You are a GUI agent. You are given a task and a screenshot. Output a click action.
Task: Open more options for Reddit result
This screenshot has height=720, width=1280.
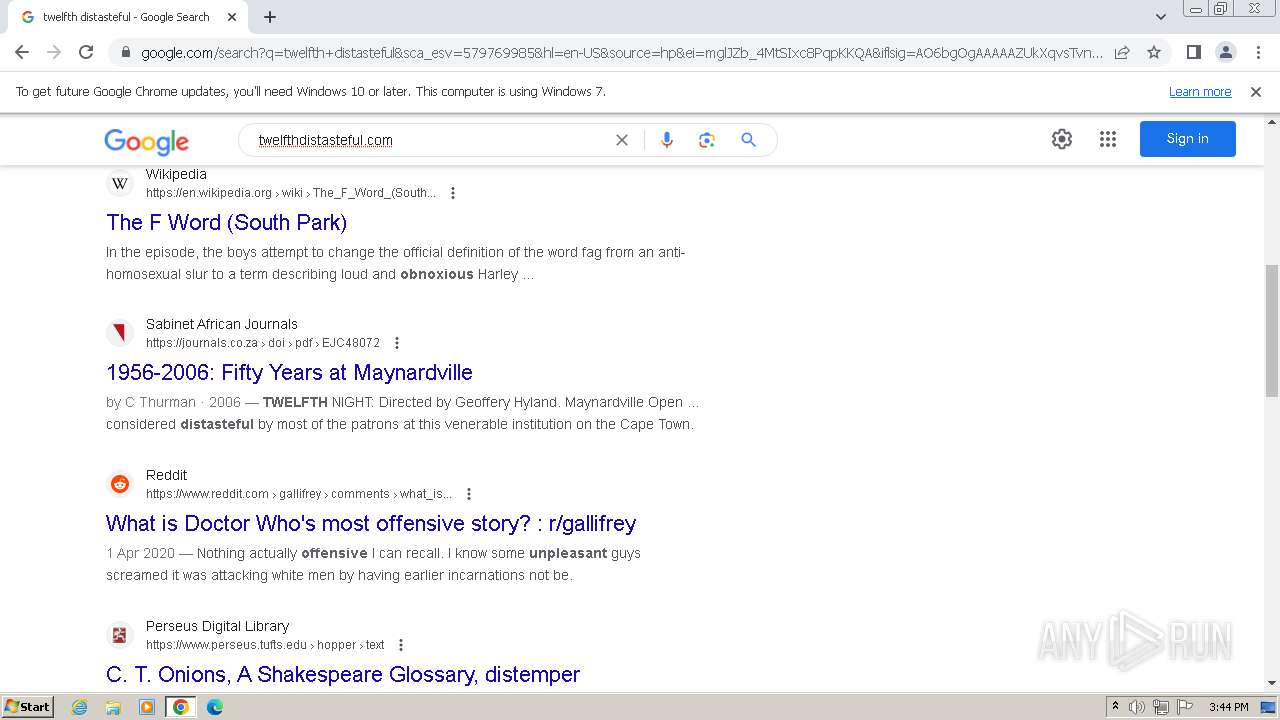coord(469,494)
